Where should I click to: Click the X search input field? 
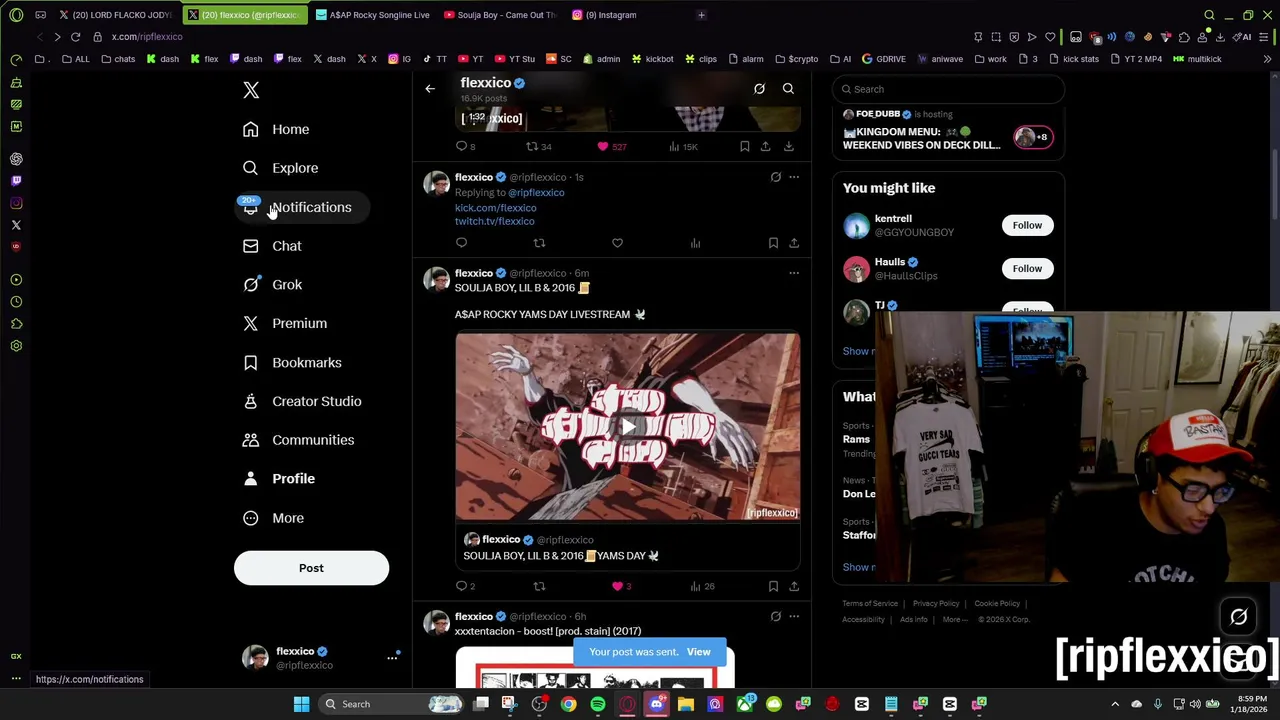click(948, 89)
